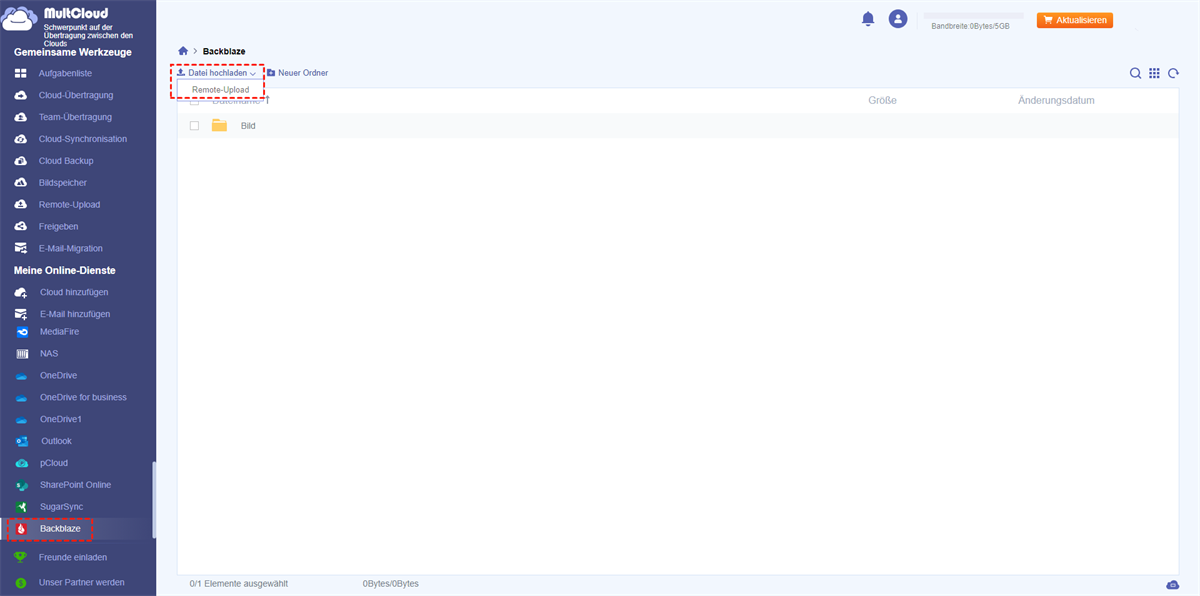This screenshot has height=596, width=1200.
Task: Click the Aktualisieren upgrade button
Action: [x=1075, y=20]
